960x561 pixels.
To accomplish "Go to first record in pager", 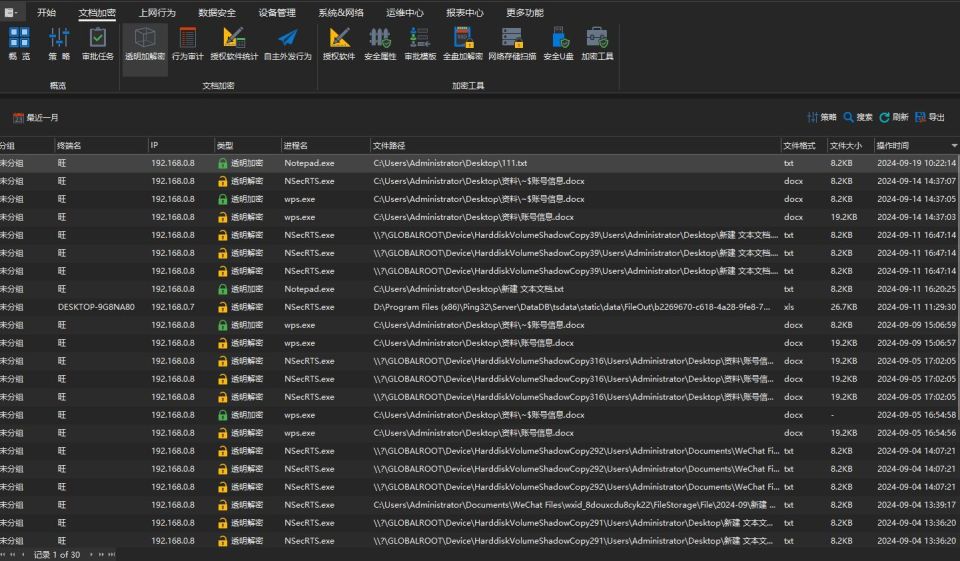I will (x=2, y=554).
